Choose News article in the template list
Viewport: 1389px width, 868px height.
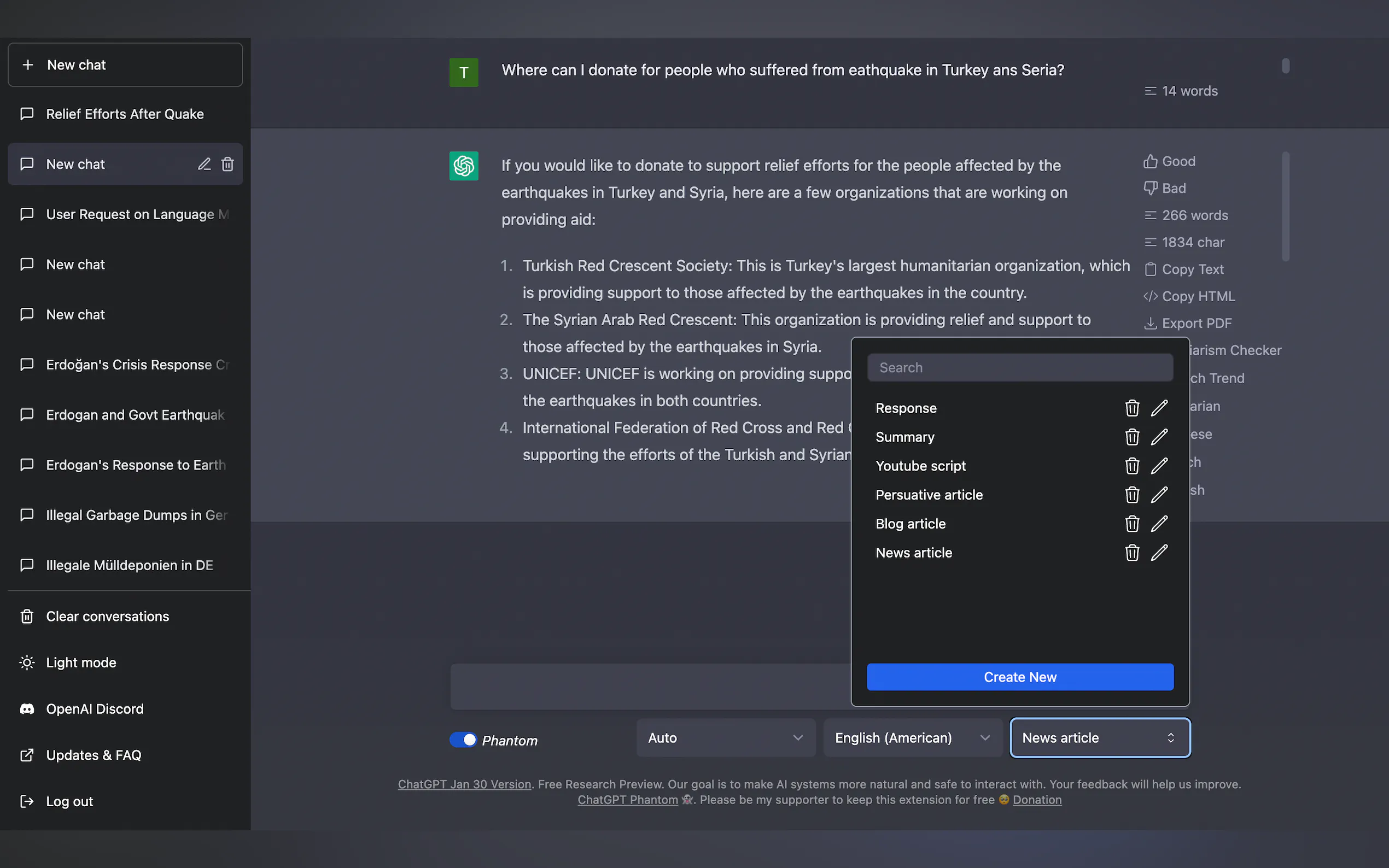click(x=913, y=553)
